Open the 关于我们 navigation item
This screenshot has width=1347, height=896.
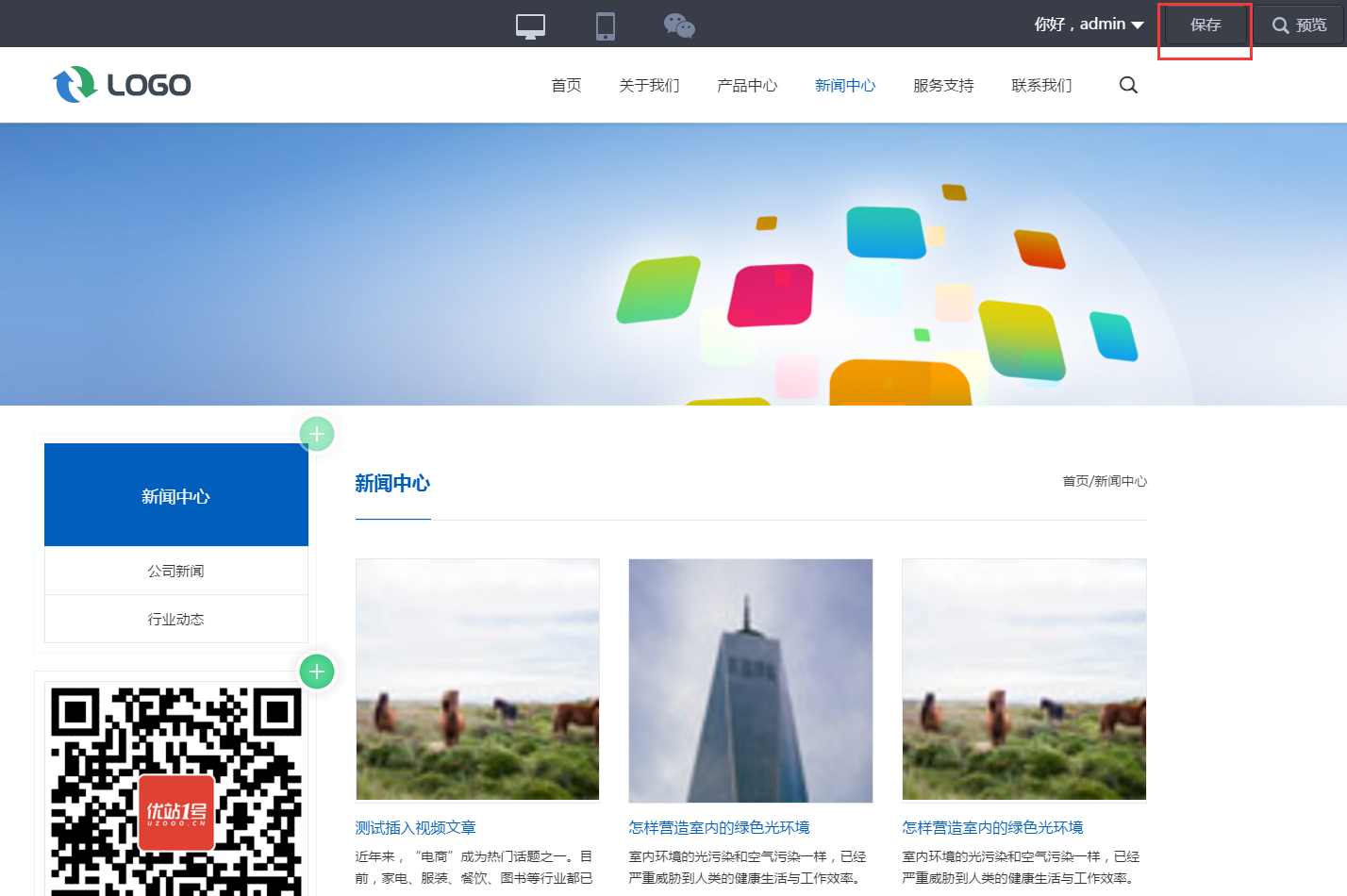click(x=649, y=85)
